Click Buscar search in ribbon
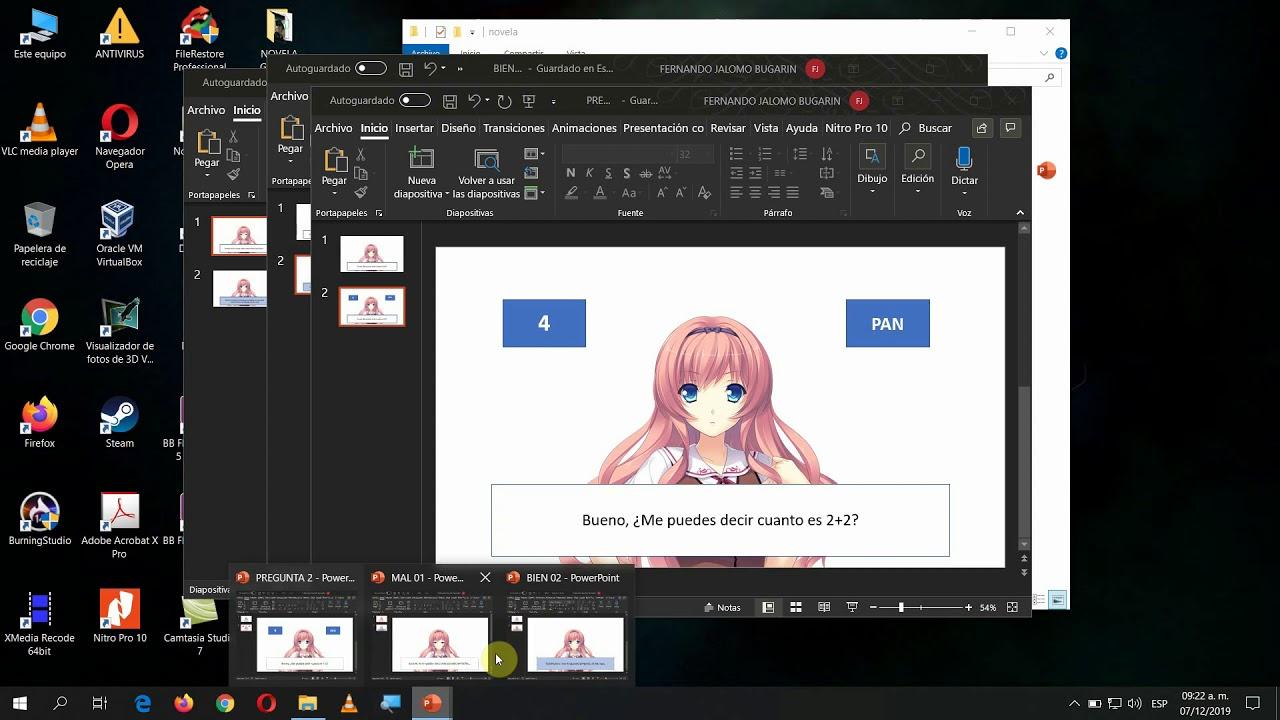The image size is (1280, 720). 926,128
